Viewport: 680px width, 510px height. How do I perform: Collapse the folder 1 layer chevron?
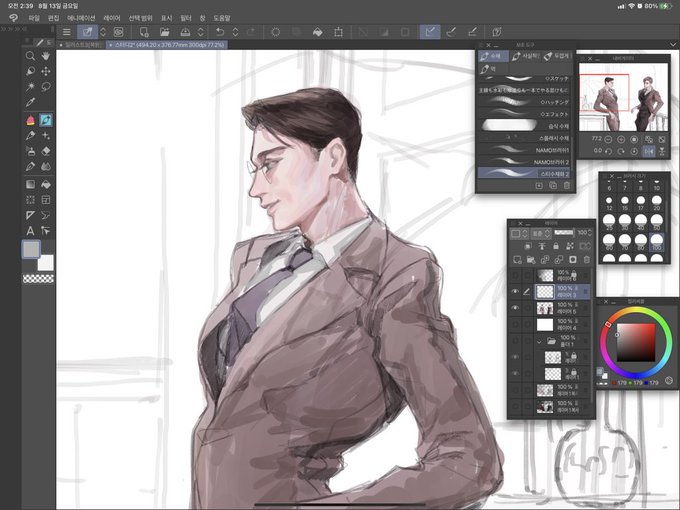(x=539, y=341)
